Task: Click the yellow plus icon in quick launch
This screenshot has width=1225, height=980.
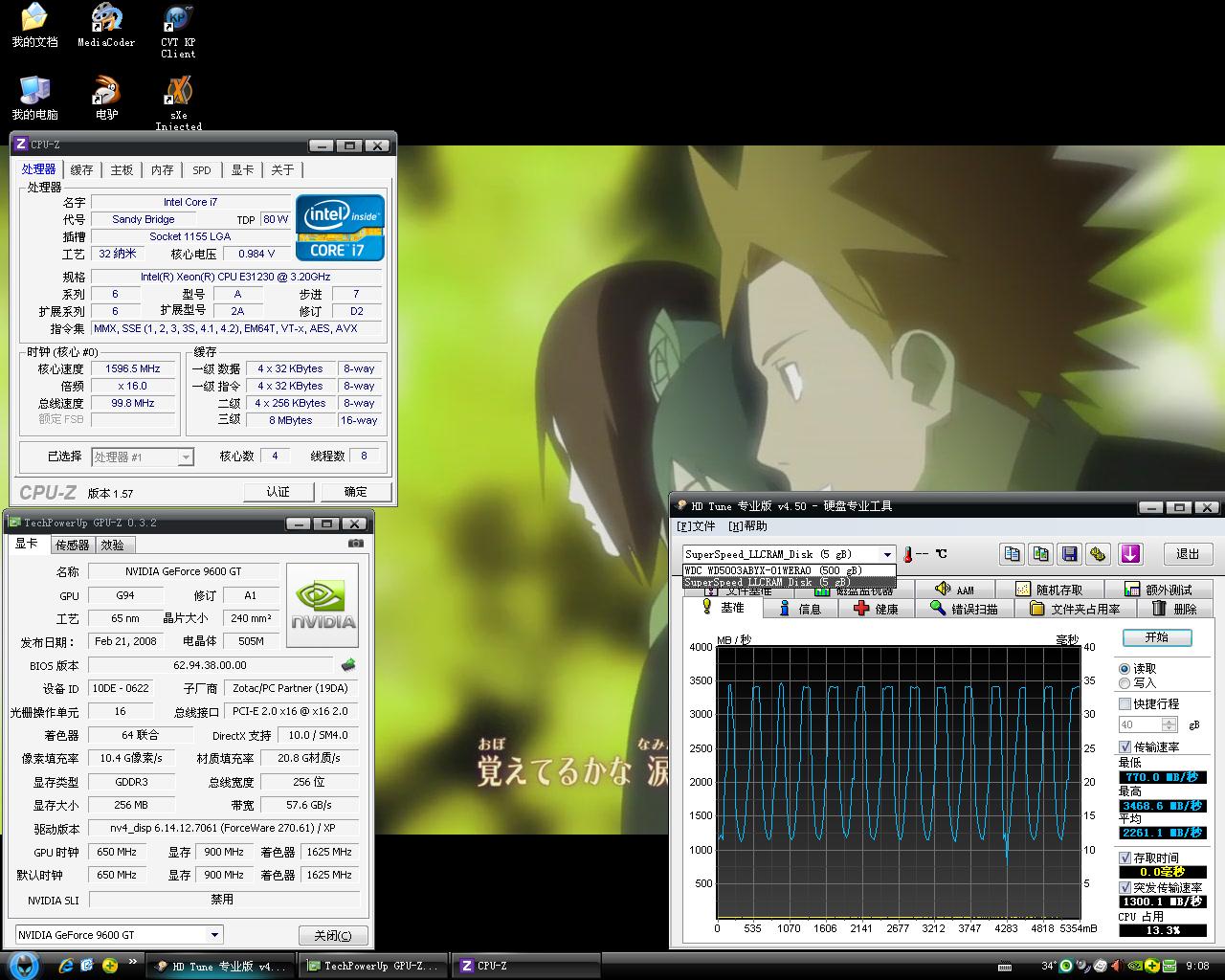Action: point(110,966)
